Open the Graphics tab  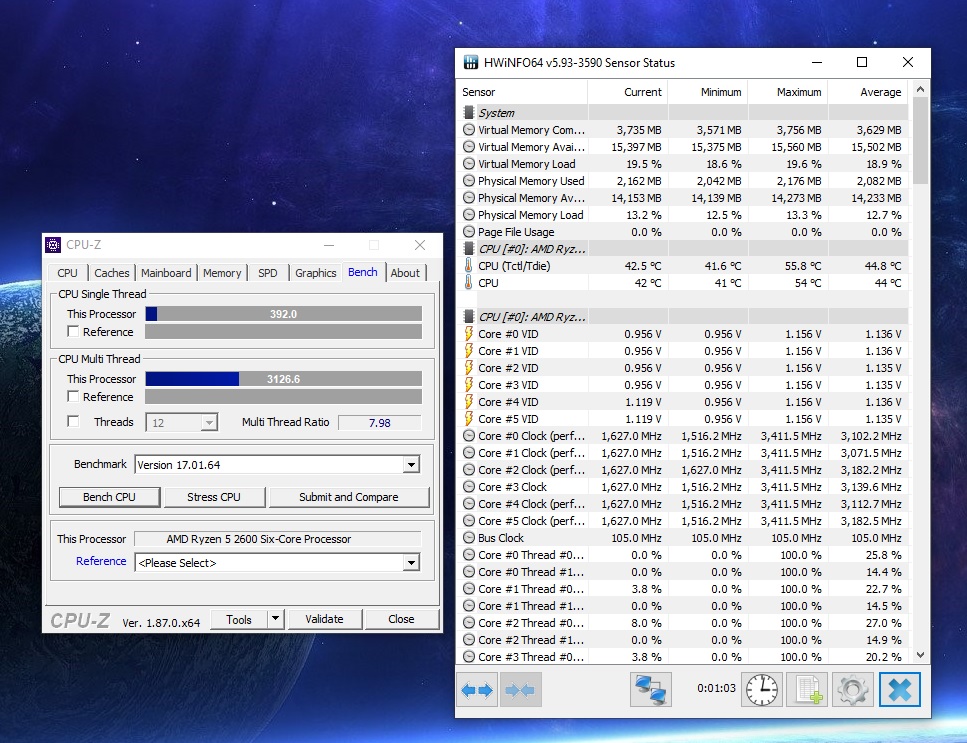[315, 273]
